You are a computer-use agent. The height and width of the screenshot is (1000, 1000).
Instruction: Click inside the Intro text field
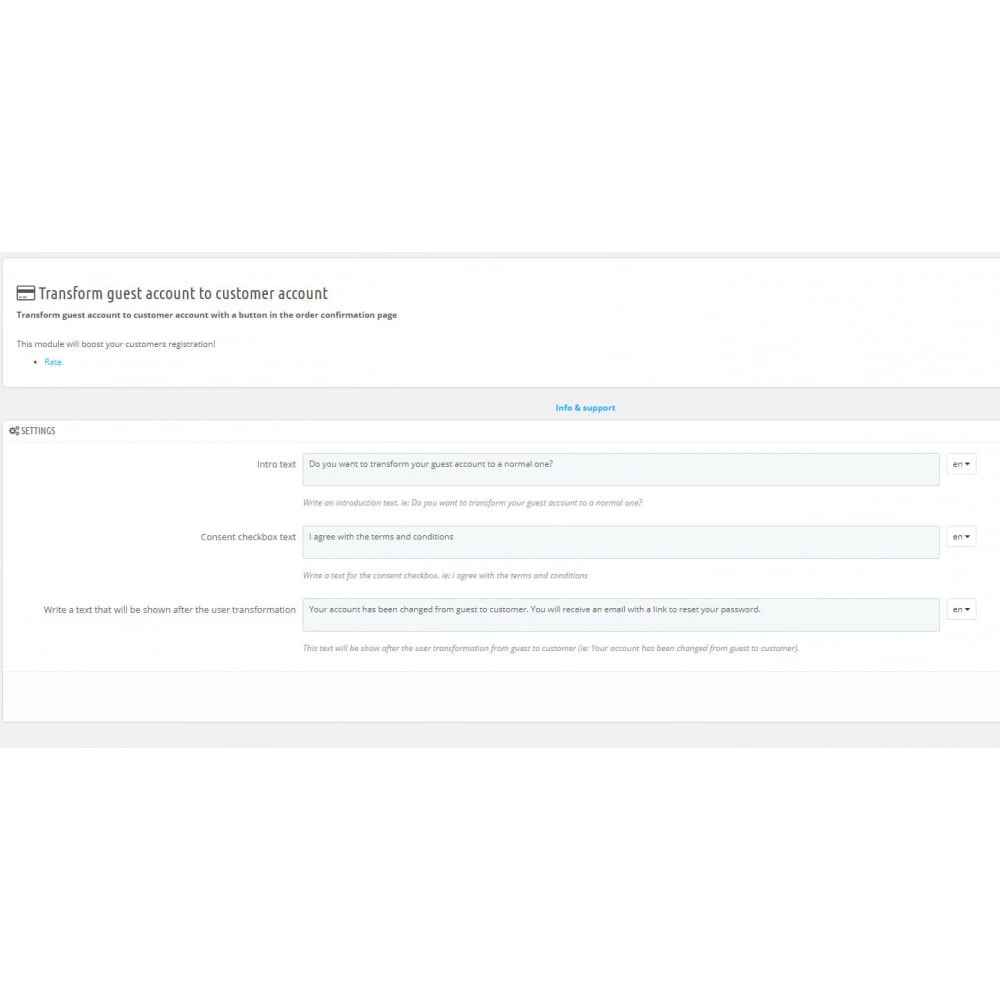click(x=621, y=469)
